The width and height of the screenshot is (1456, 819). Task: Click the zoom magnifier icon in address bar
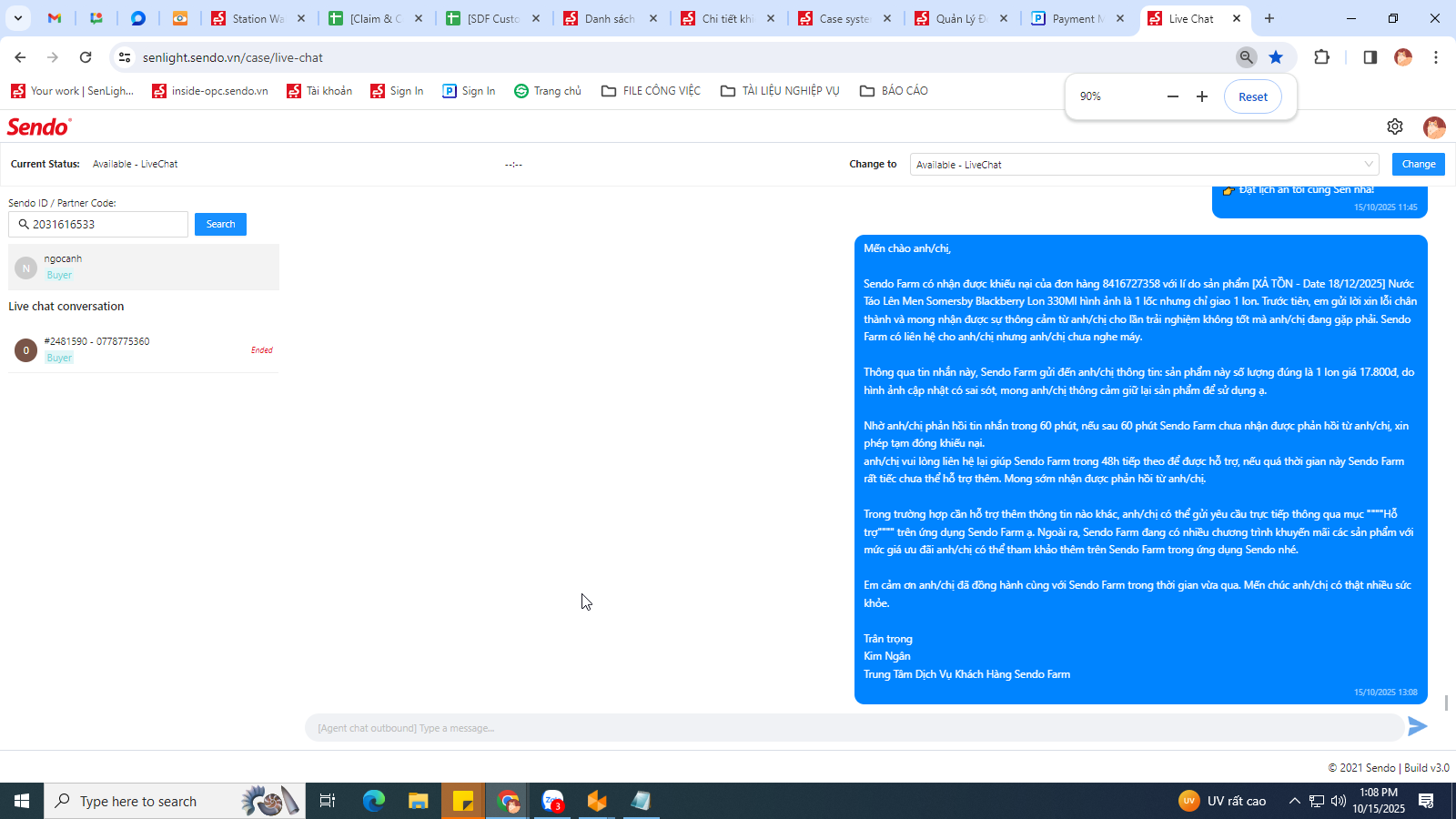coord(1247,57)
